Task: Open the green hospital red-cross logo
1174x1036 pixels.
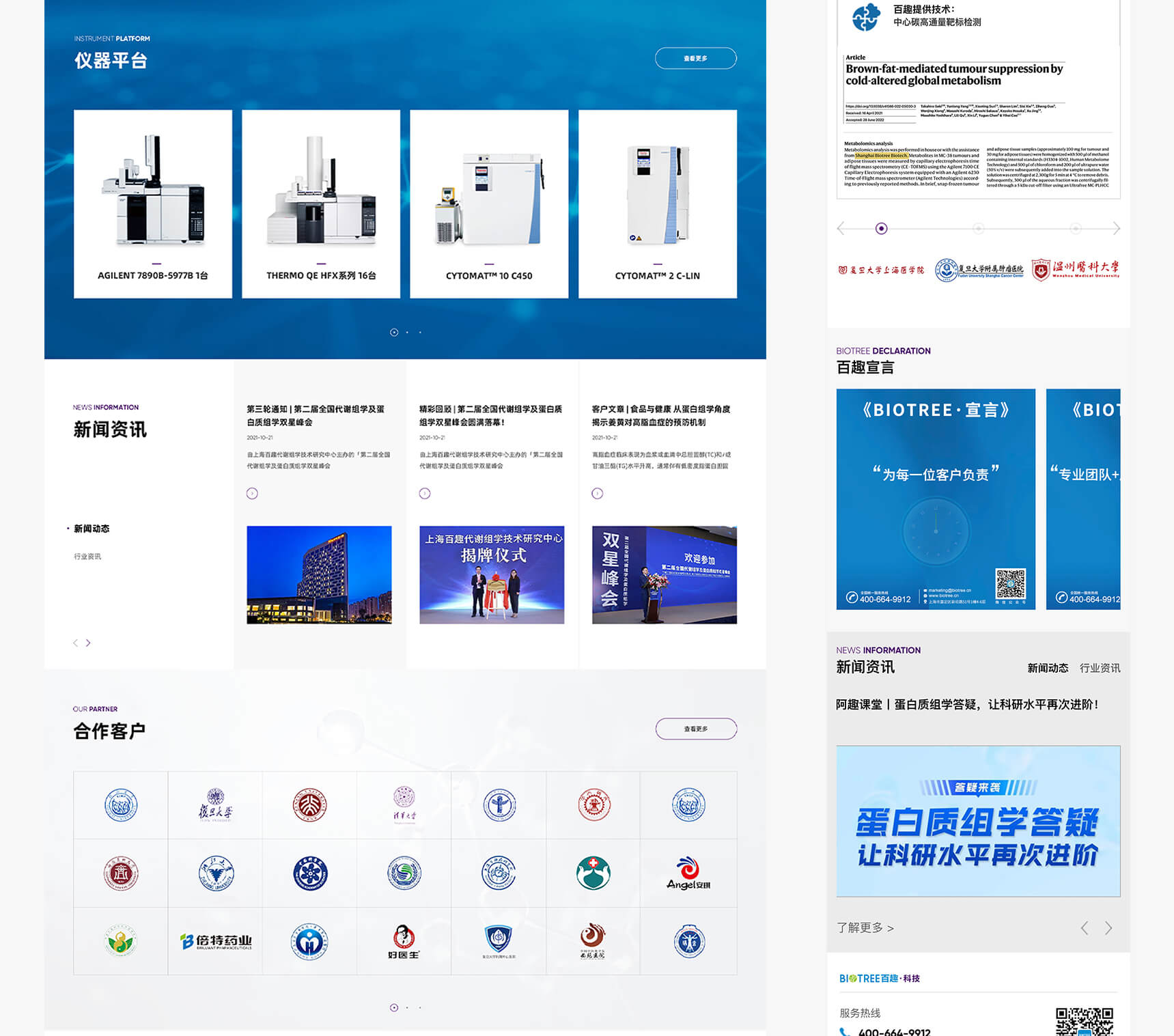Action: pos(593,873)
